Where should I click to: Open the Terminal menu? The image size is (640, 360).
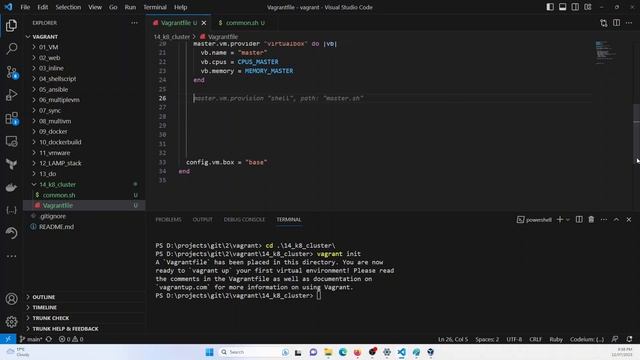[x=155, y=7]
